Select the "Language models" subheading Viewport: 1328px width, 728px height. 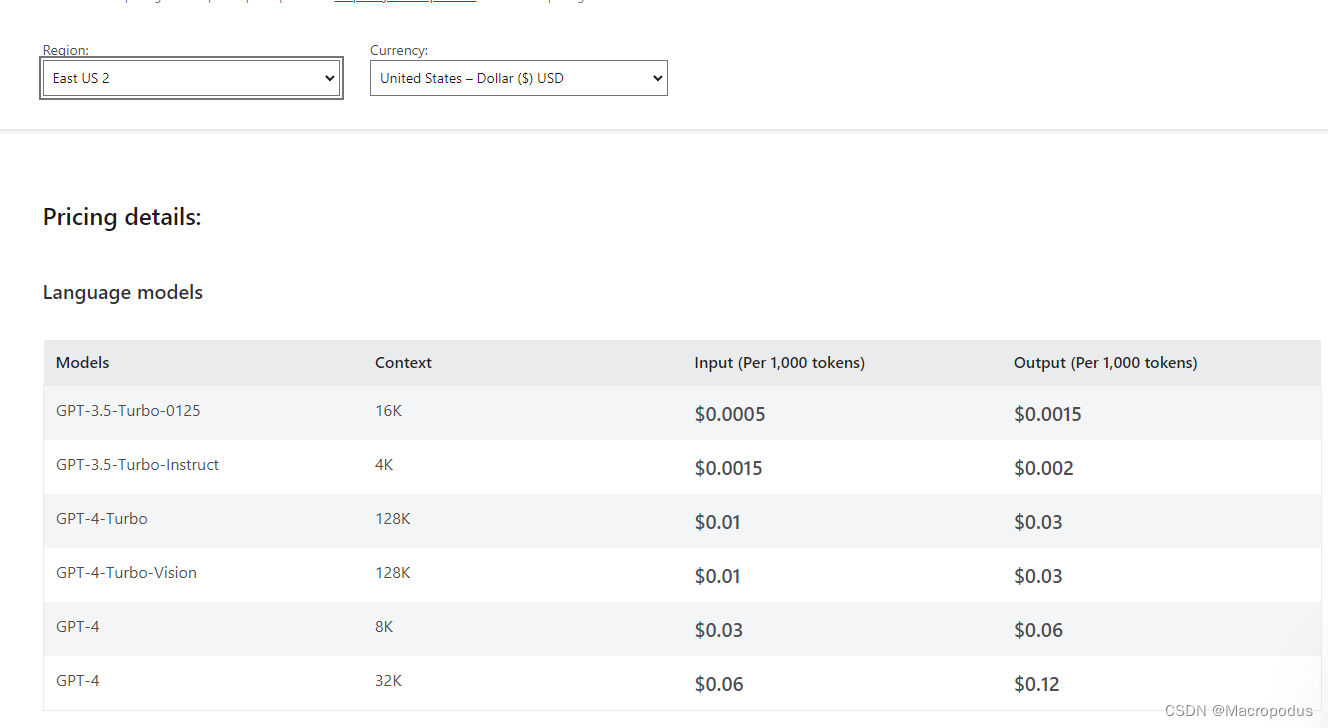(123, 293)
